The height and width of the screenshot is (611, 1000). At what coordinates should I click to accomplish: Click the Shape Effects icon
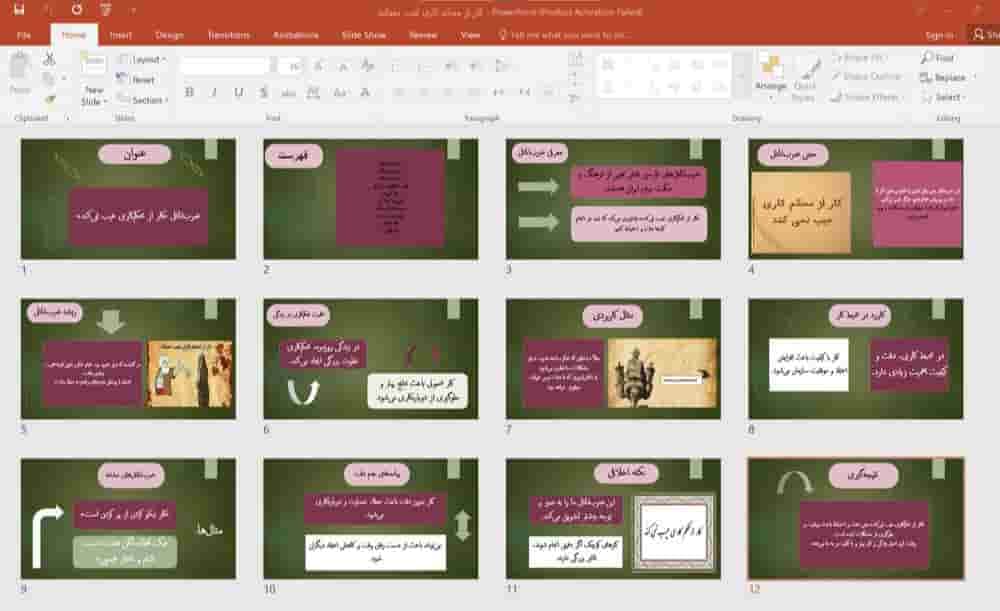pyautogui.click(x=836, y=97)
